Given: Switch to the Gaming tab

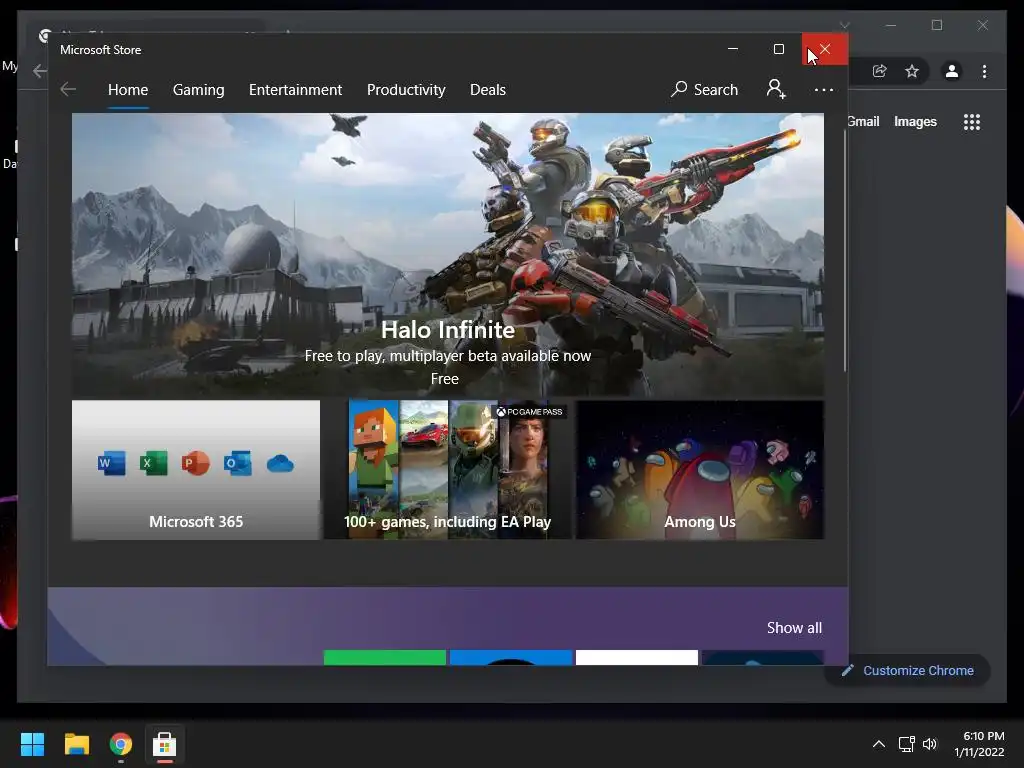Looking at the screenshot, I should (199, 89).
